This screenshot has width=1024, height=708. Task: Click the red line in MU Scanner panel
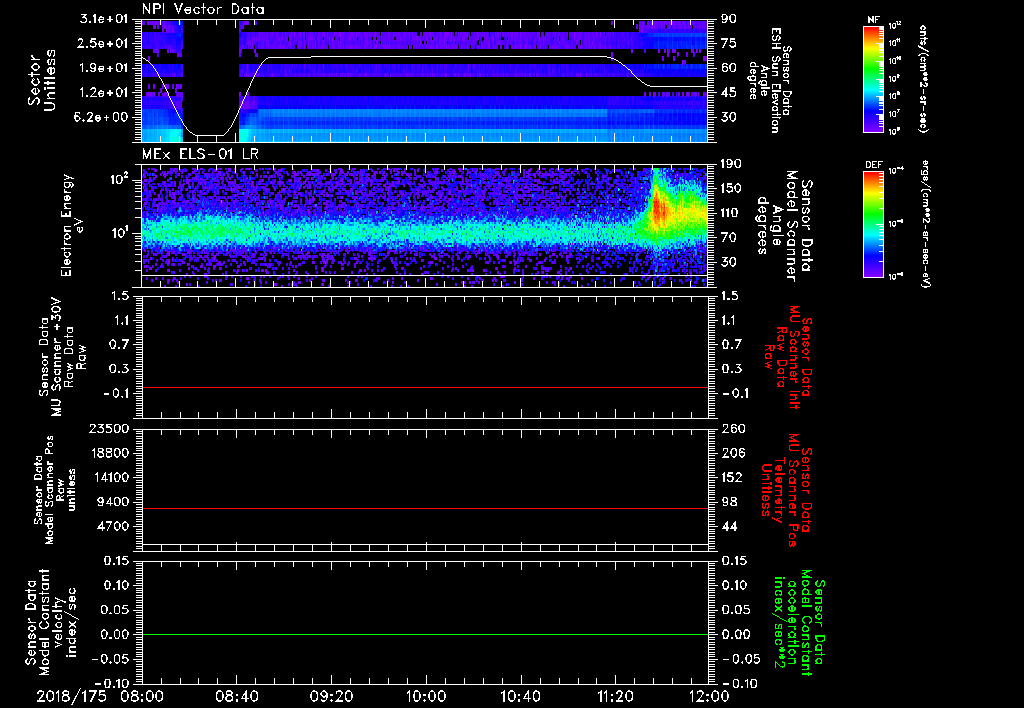(x=425, y=387)
